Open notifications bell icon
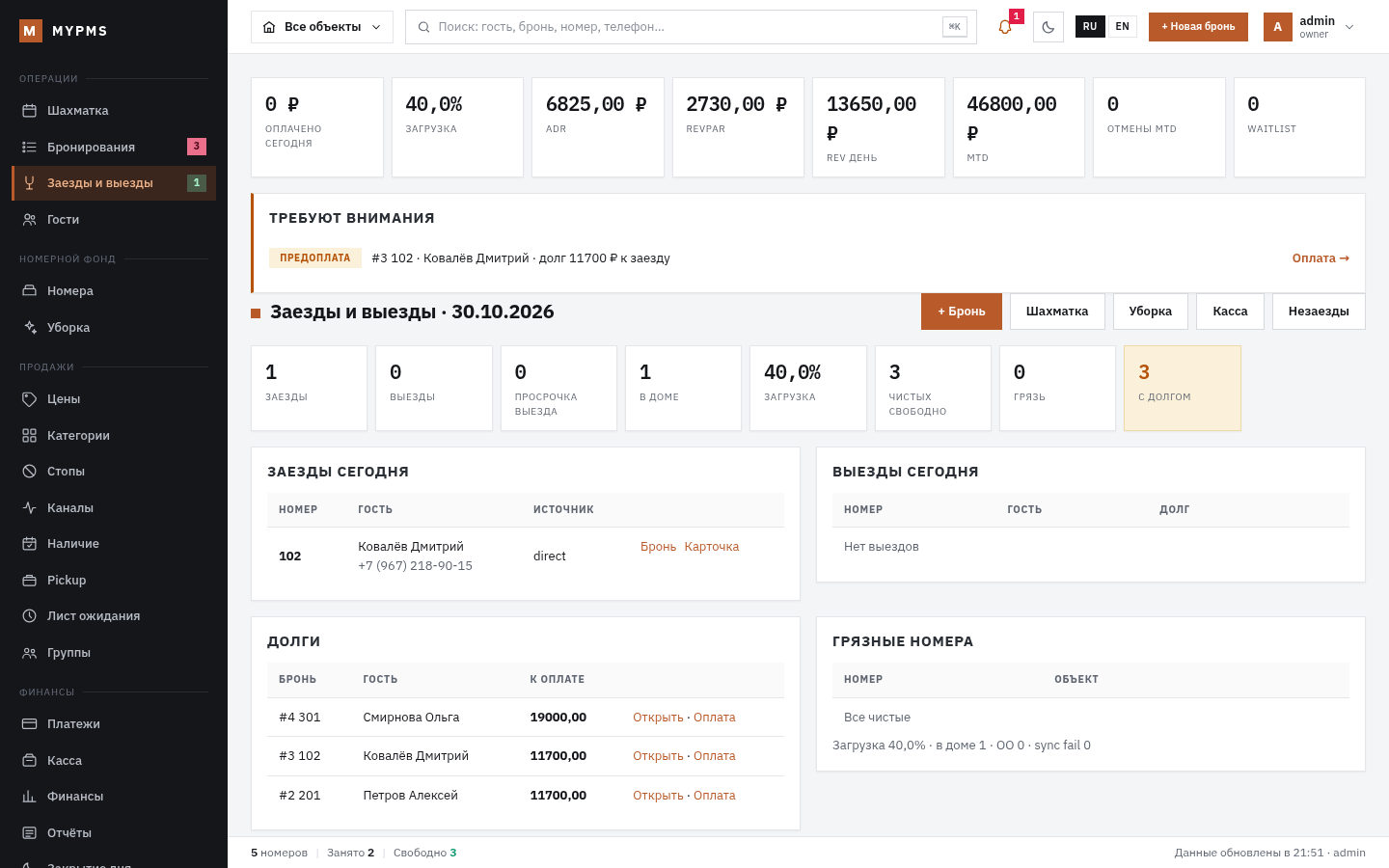The height and width of the screenshot is (868, 1389). (x=1005, y=27)
